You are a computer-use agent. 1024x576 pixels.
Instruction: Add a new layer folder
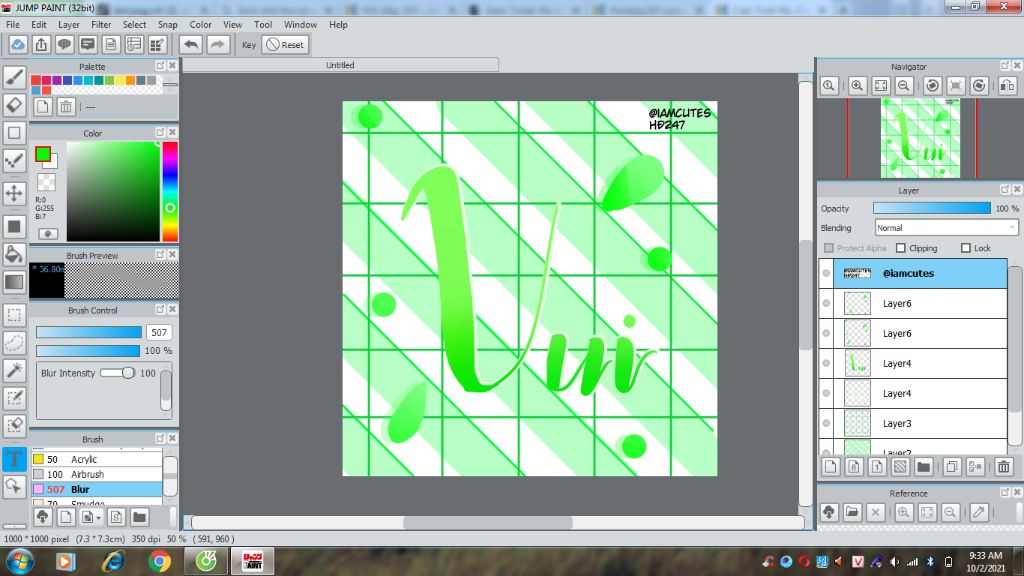[923, 467]
